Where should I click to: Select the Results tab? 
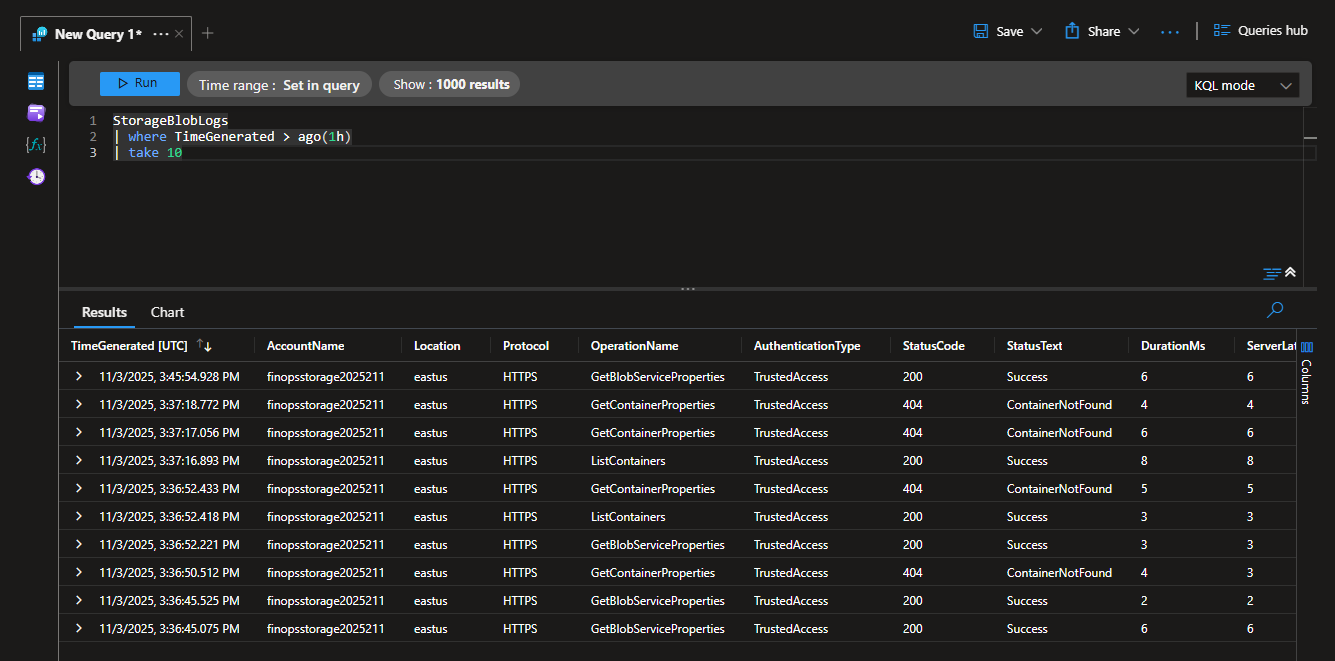tap(104, 312)
